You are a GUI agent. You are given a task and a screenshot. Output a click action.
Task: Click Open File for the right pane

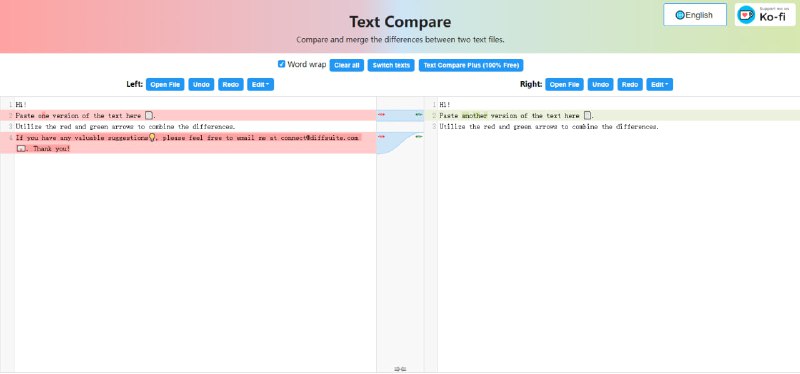coord(564,85)
